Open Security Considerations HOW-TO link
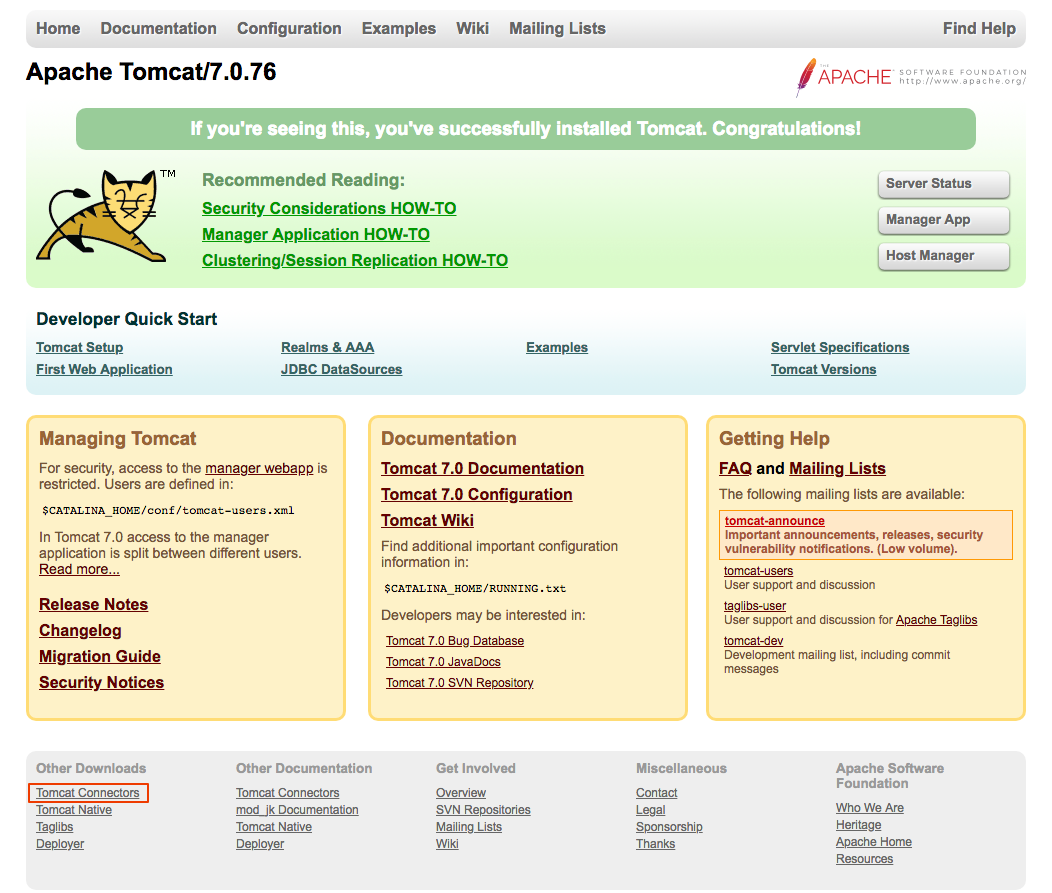 (x=329, y=209)
